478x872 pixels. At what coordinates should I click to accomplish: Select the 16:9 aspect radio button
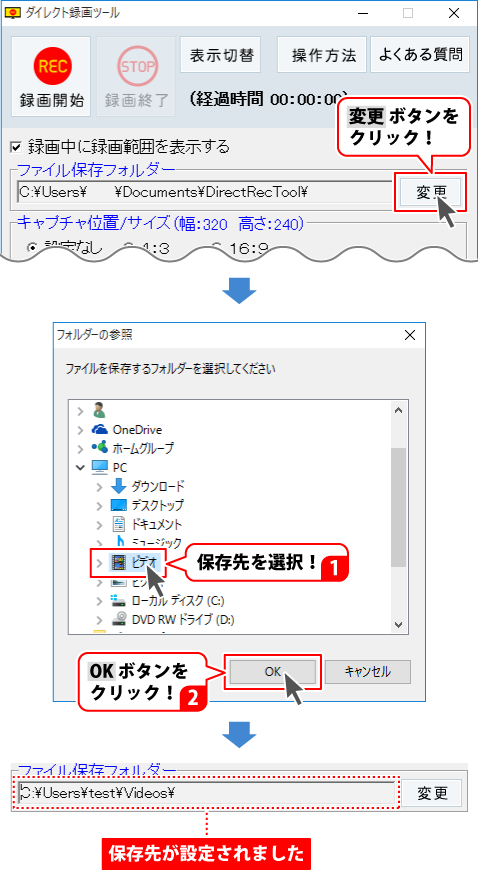(217, 248)
